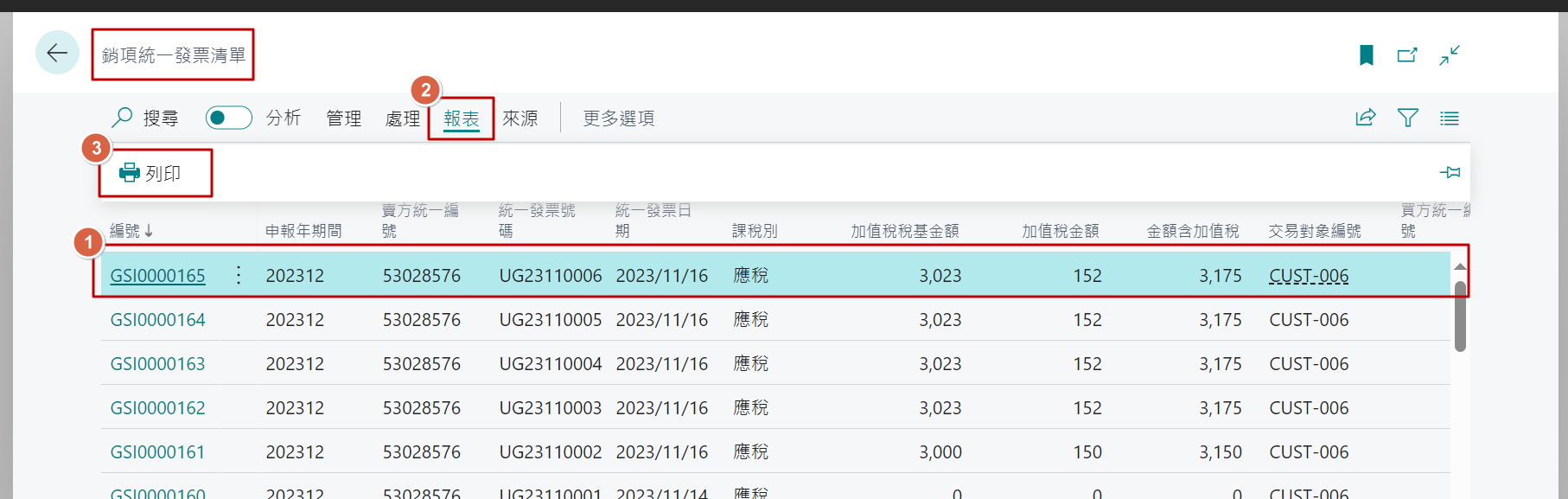Click the 列印 print button
Viewport: 1568px width, 499px height.
click(x=150, y=173)
